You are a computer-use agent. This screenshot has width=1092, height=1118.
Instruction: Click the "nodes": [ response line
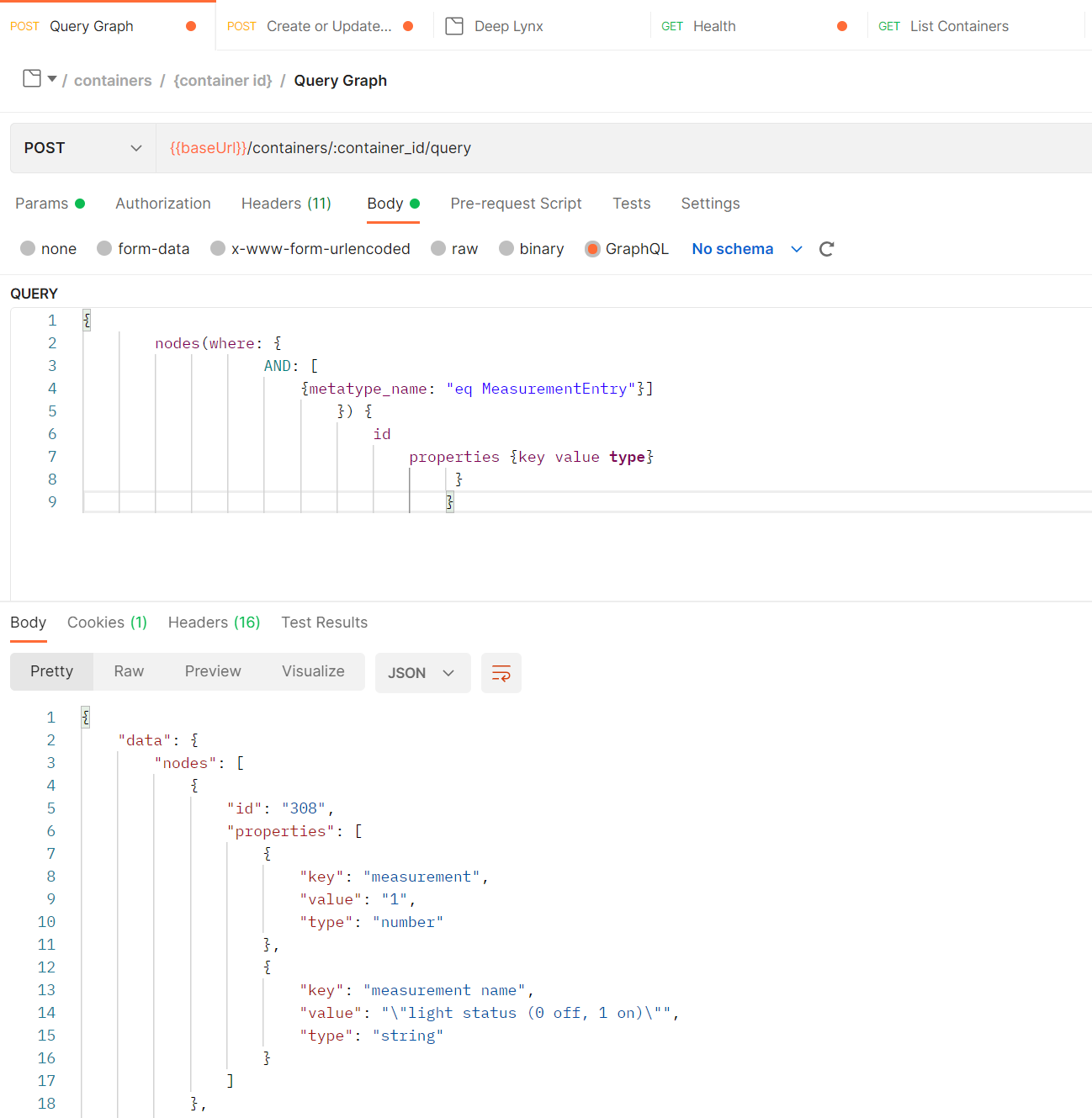point(199,763)
